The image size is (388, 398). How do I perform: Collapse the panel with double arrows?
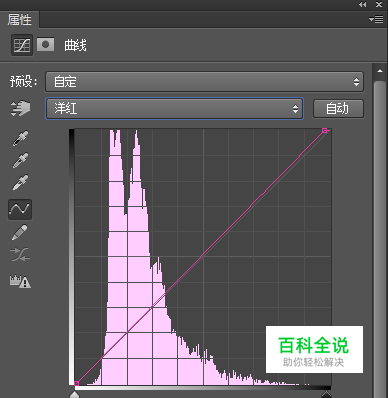click(x=363, y=4)
